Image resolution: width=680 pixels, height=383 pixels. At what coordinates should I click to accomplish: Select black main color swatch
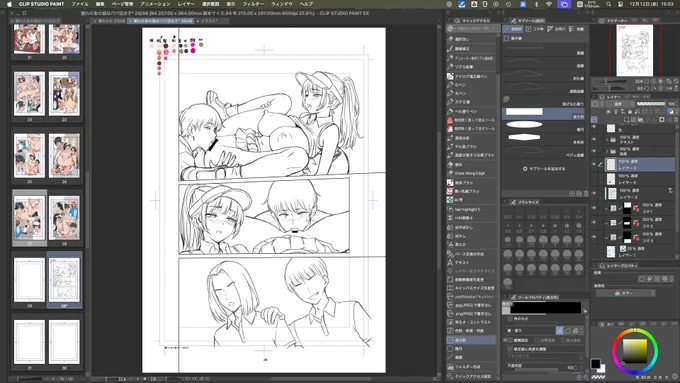[x=595, y=363]
